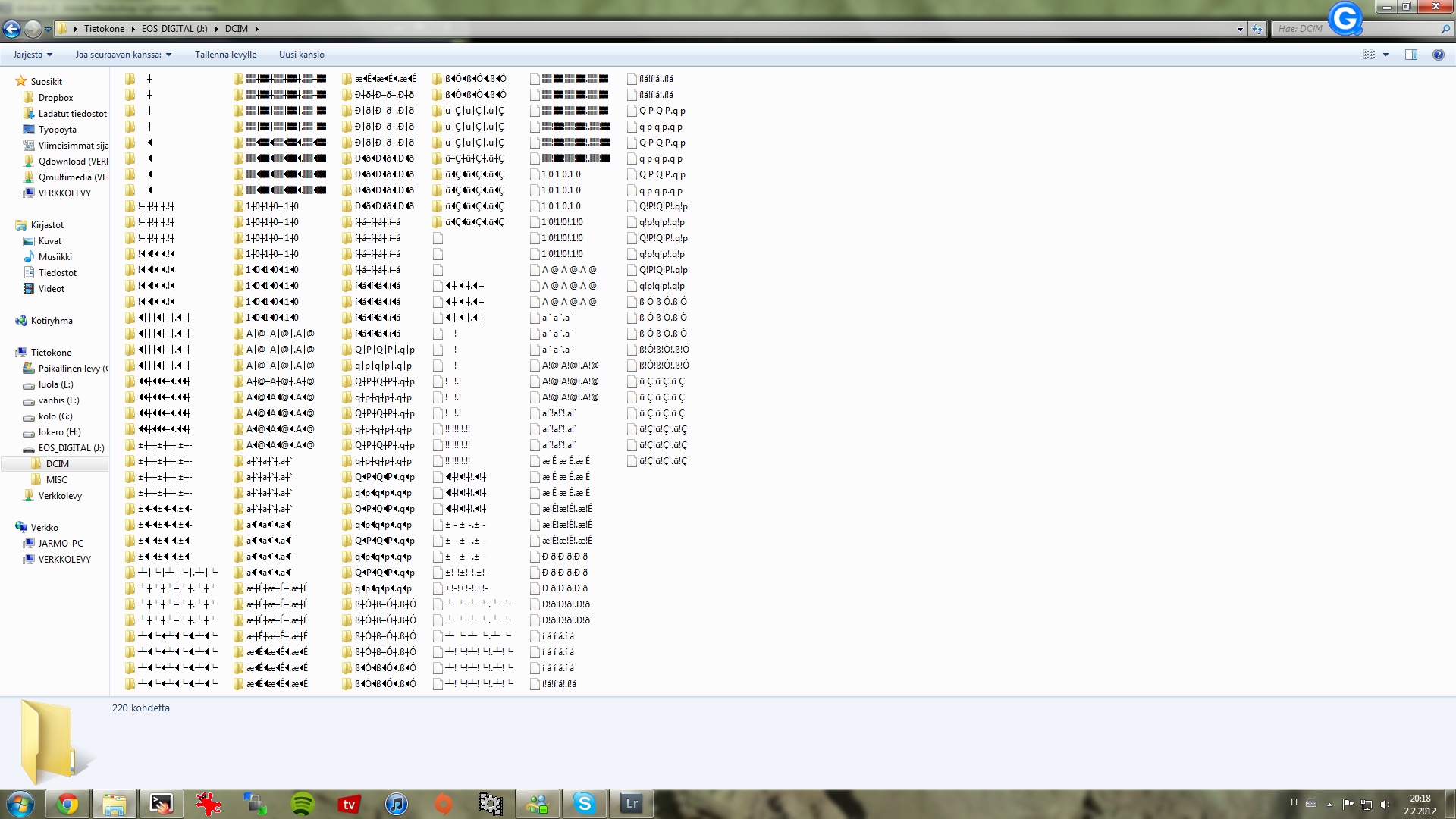Viewport: 1456px width, 819px height.
Task: Expand the view options dropdown arrow
Action: click(x=1385, y=55)
